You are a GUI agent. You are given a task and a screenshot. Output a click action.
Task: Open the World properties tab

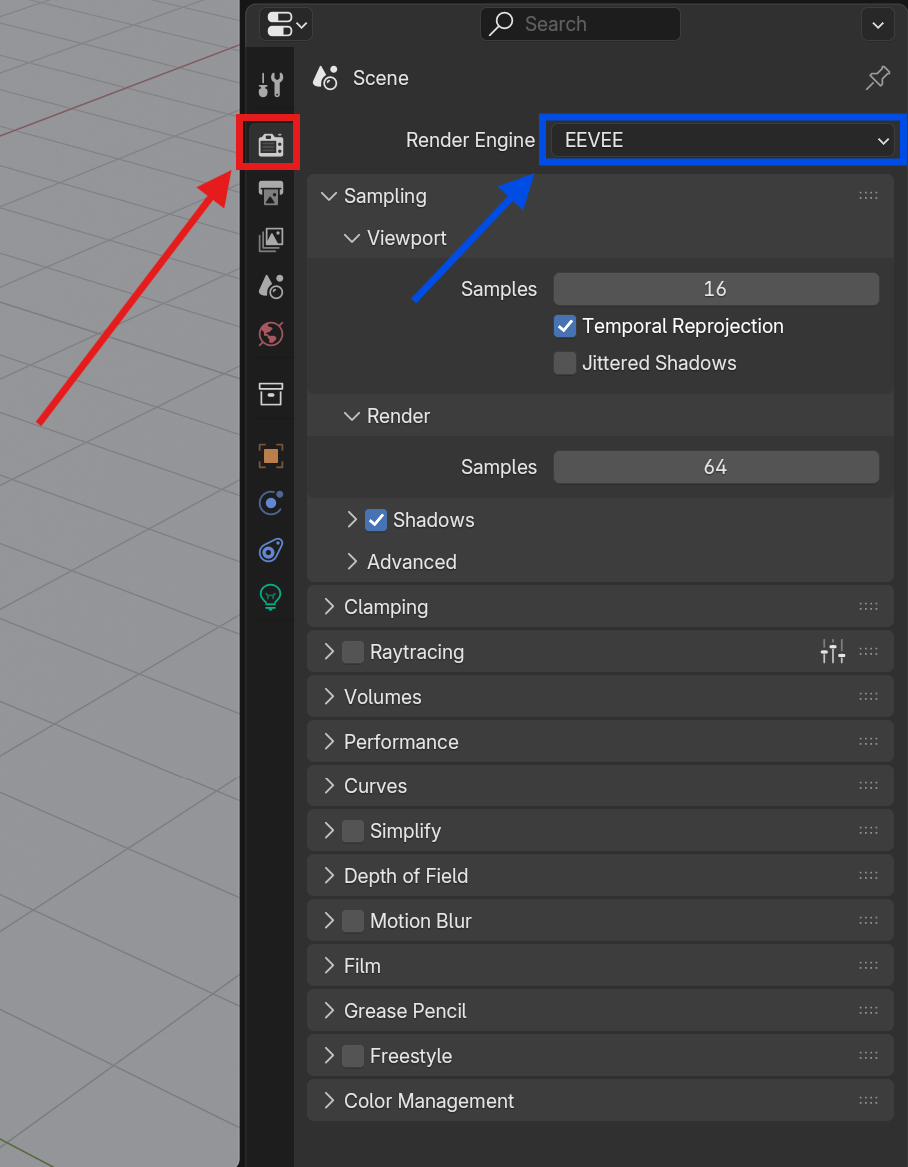pos(270,334)
